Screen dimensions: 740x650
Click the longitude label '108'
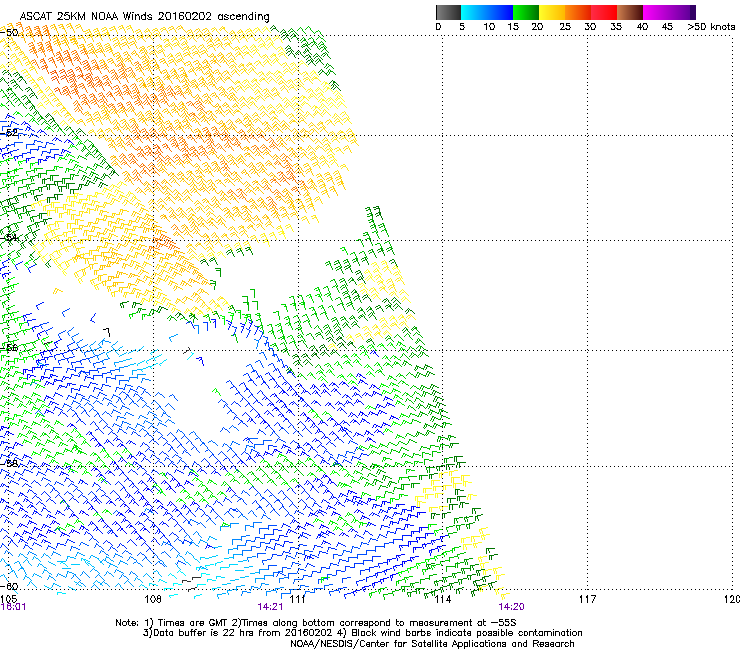click(x=153, y=599)
